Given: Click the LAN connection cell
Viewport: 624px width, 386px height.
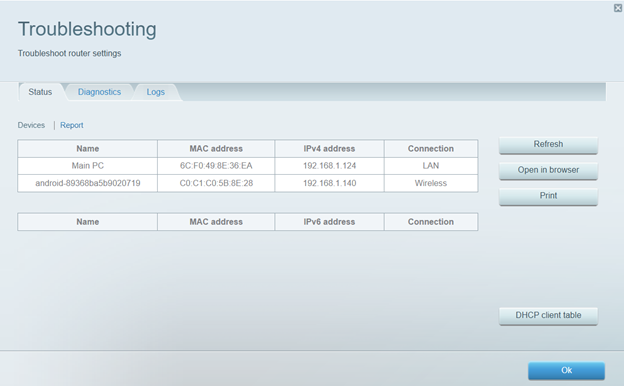Looking at the screenshot, I should pyautogui.click(x=431, y=166).
